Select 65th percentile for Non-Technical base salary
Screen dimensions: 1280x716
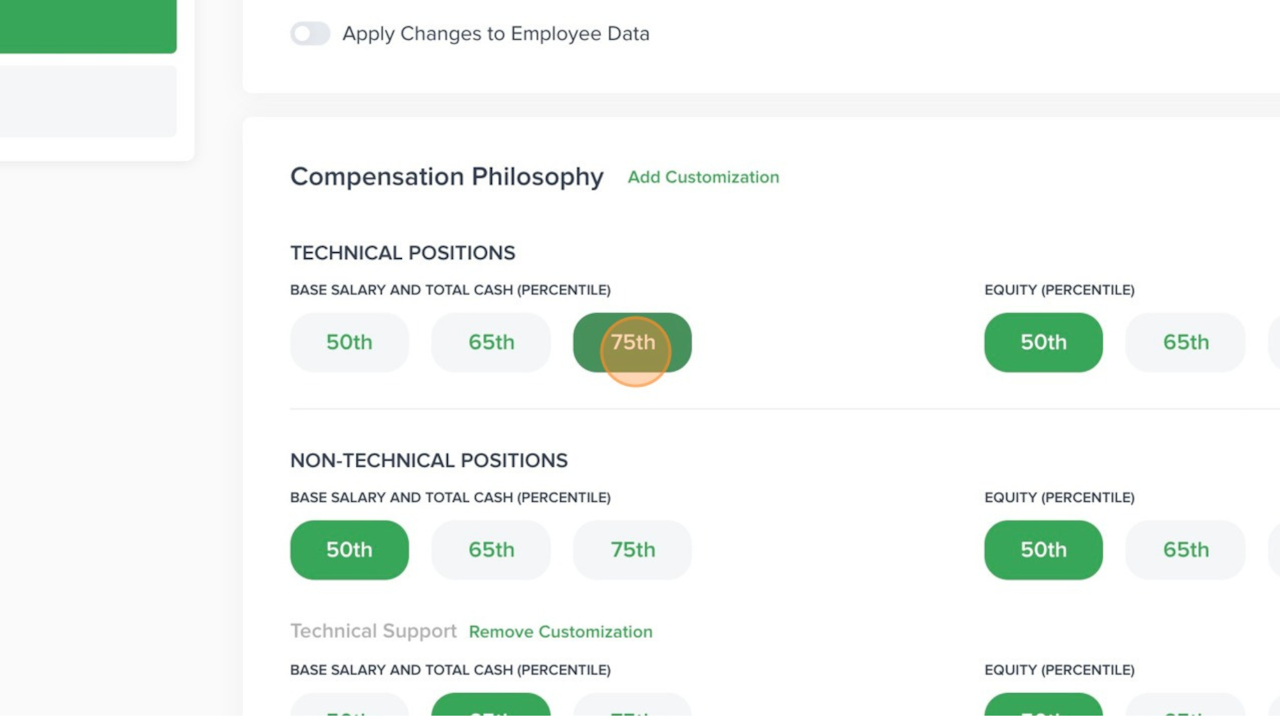tap(491, 550)
